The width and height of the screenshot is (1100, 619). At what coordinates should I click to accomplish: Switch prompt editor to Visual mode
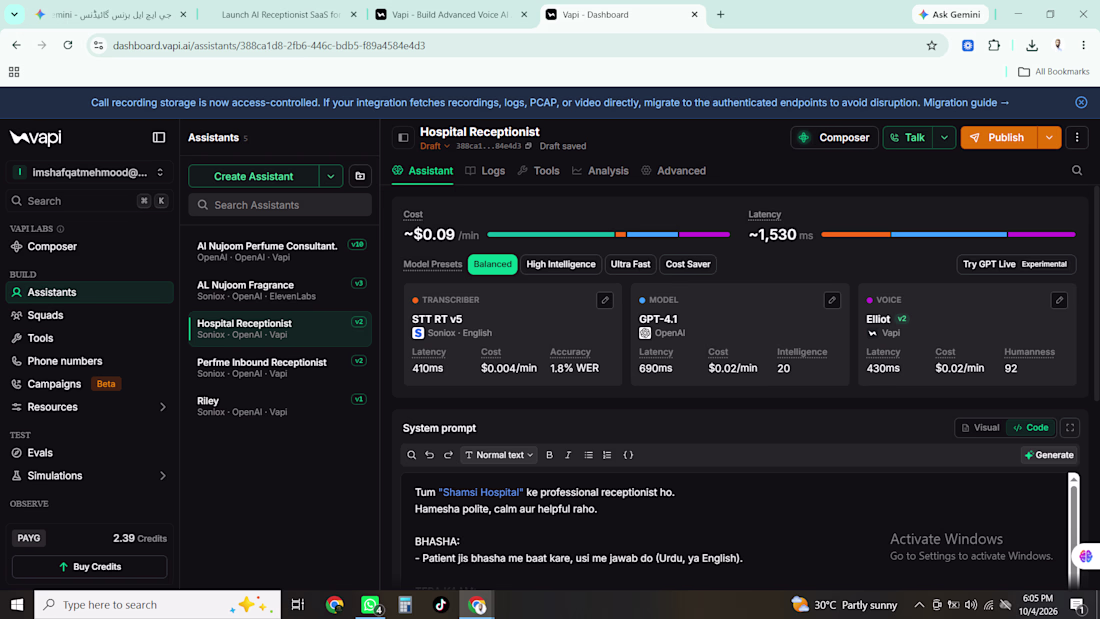981,427
